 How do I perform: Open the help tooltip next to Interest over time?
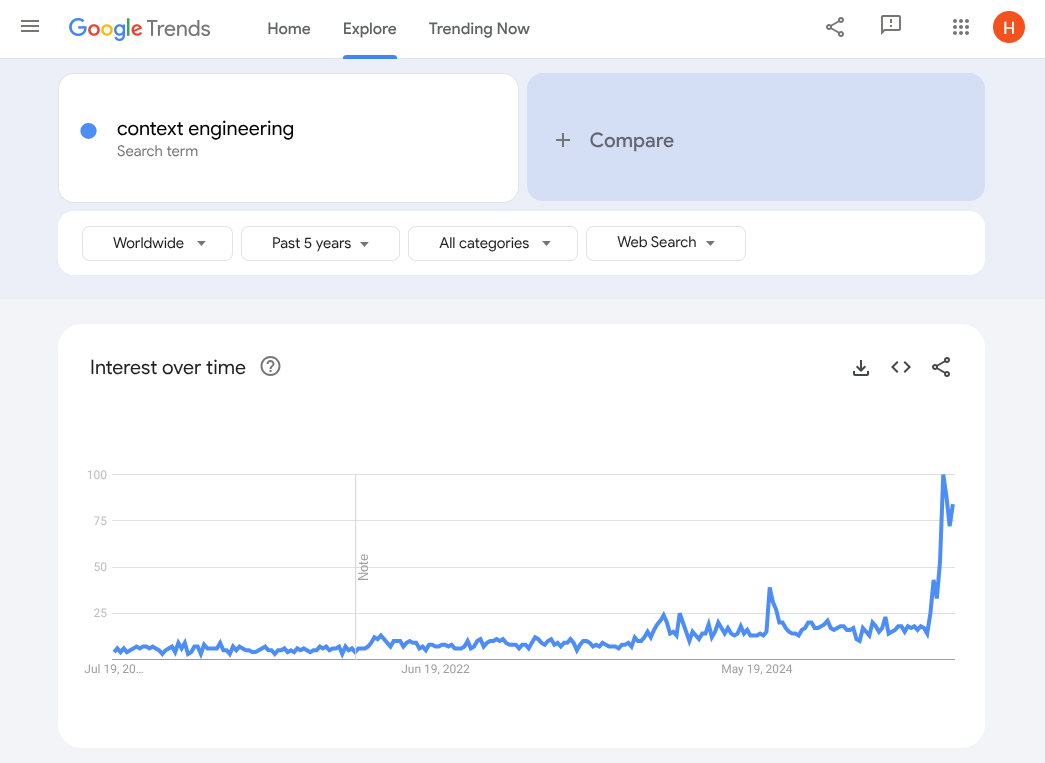pyautogui.click(x=270, y=367)
